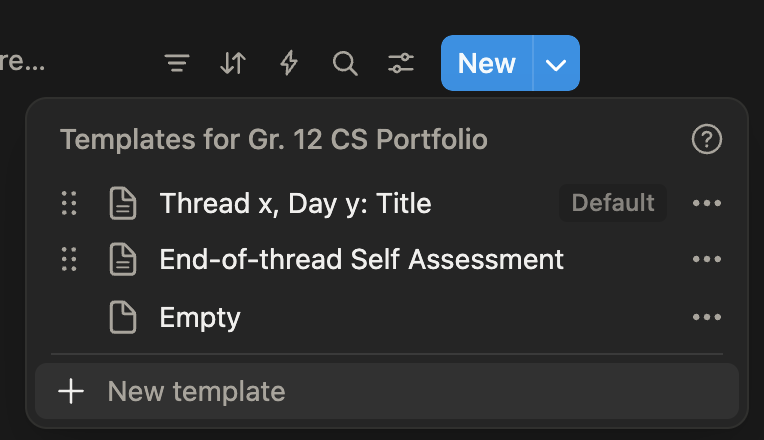Open search with the magnifier icon

pyautogui.click(x=345, y=64)
